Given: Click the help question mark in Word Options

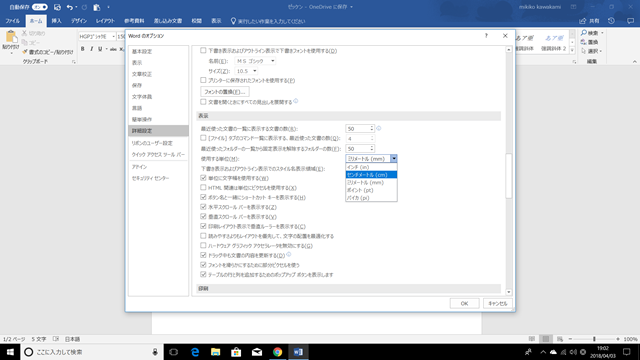Looking at the screenshot, I should click(x=486, y=36).
